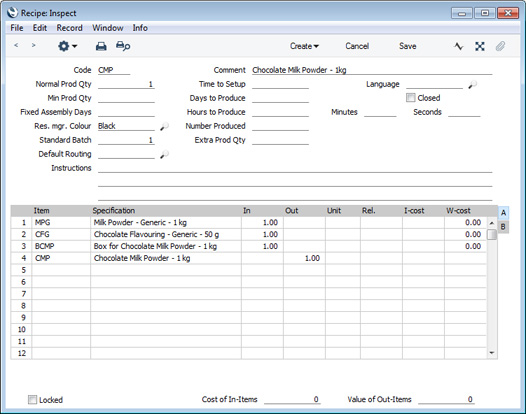This screenshot has height=414, width=526.
Task: Open the Record menu
Action: click(69, 28)
